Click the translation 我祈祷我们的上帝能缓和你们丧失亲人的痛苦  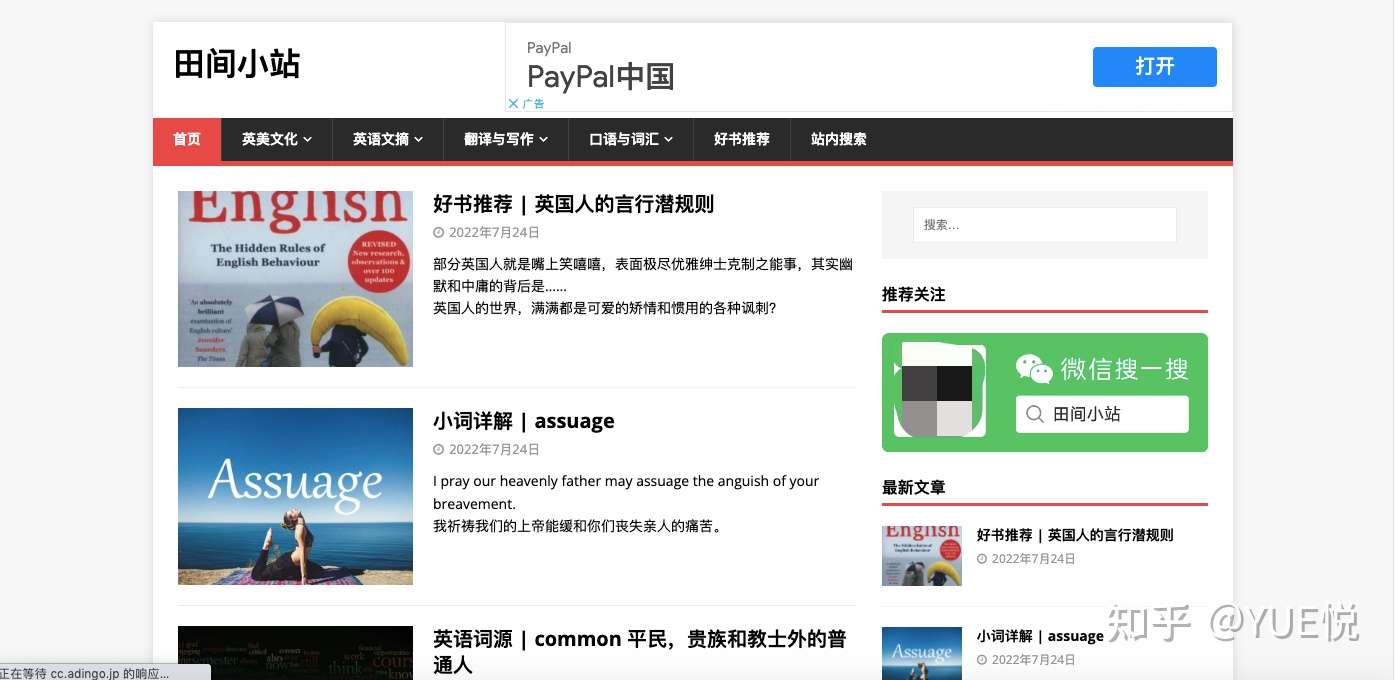[577, 526]
